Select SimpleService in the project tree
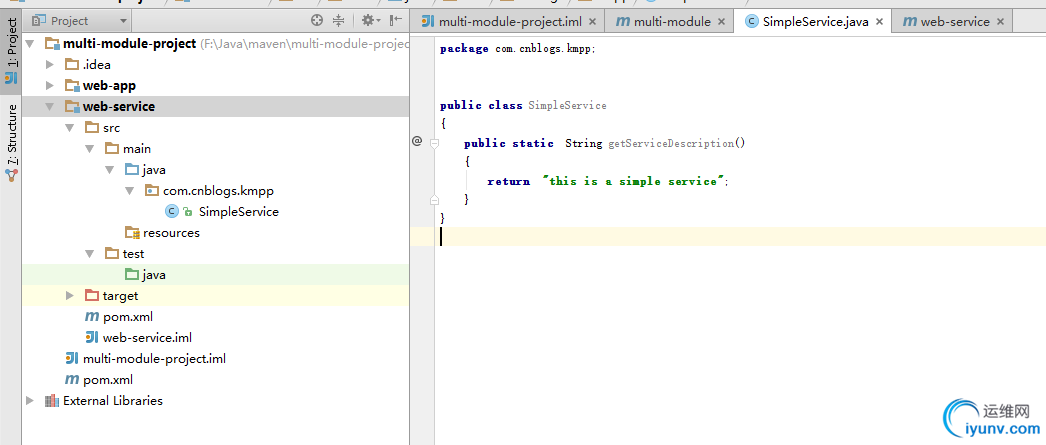 [239, 211]
